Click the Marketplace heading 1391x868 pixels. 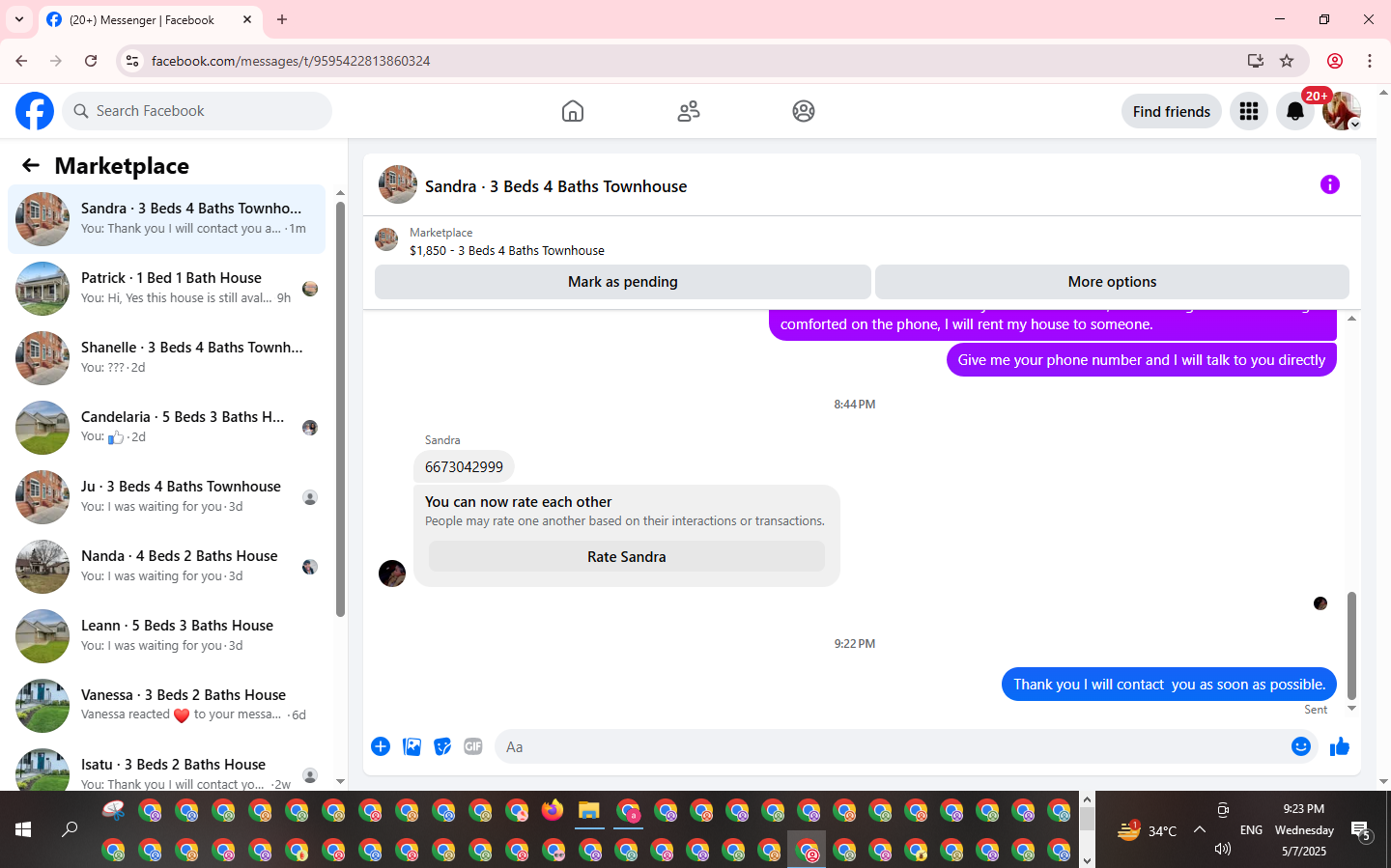click(x=122, y=165)
